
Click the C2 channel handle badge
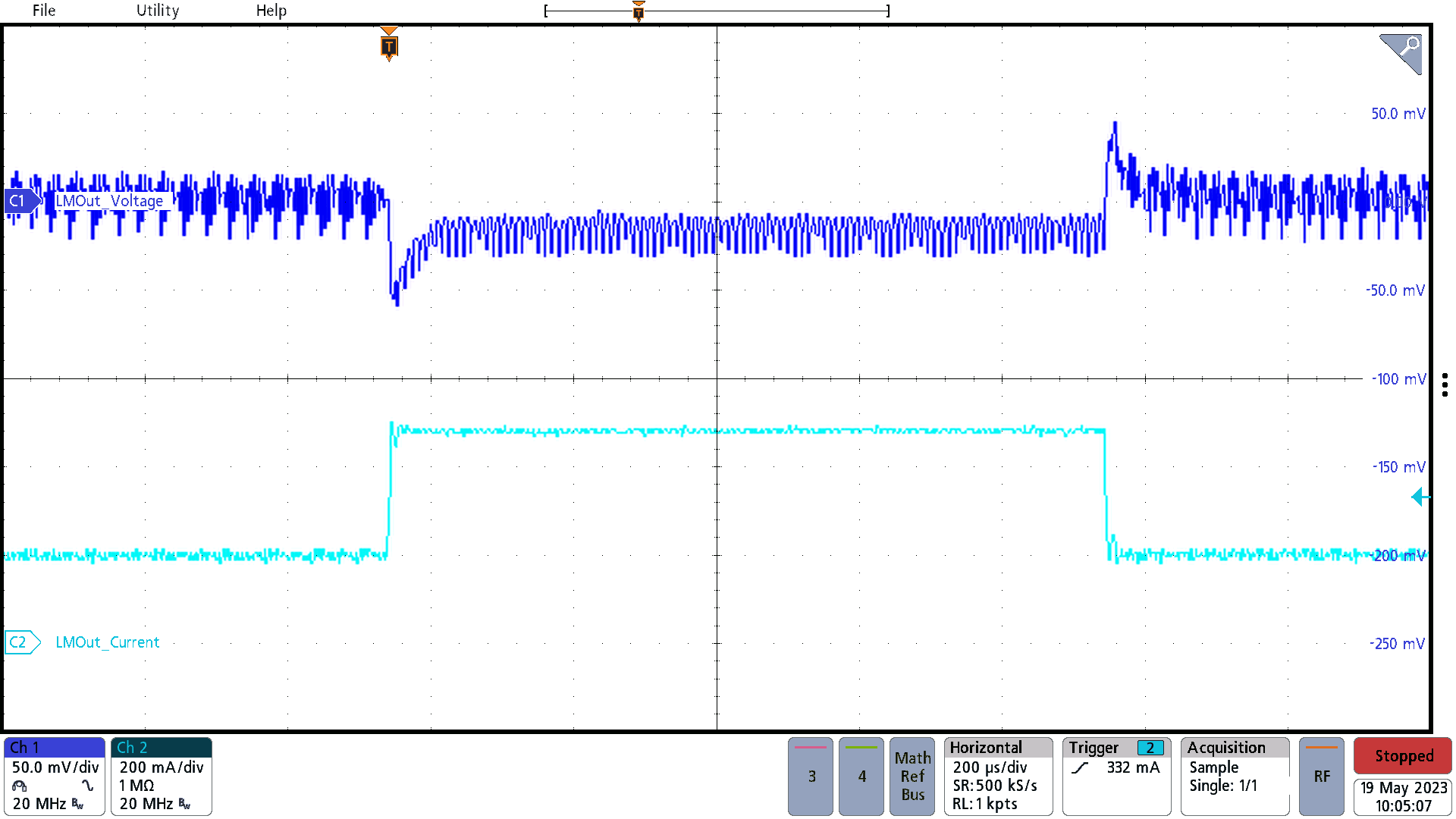[x=20, y=642]
